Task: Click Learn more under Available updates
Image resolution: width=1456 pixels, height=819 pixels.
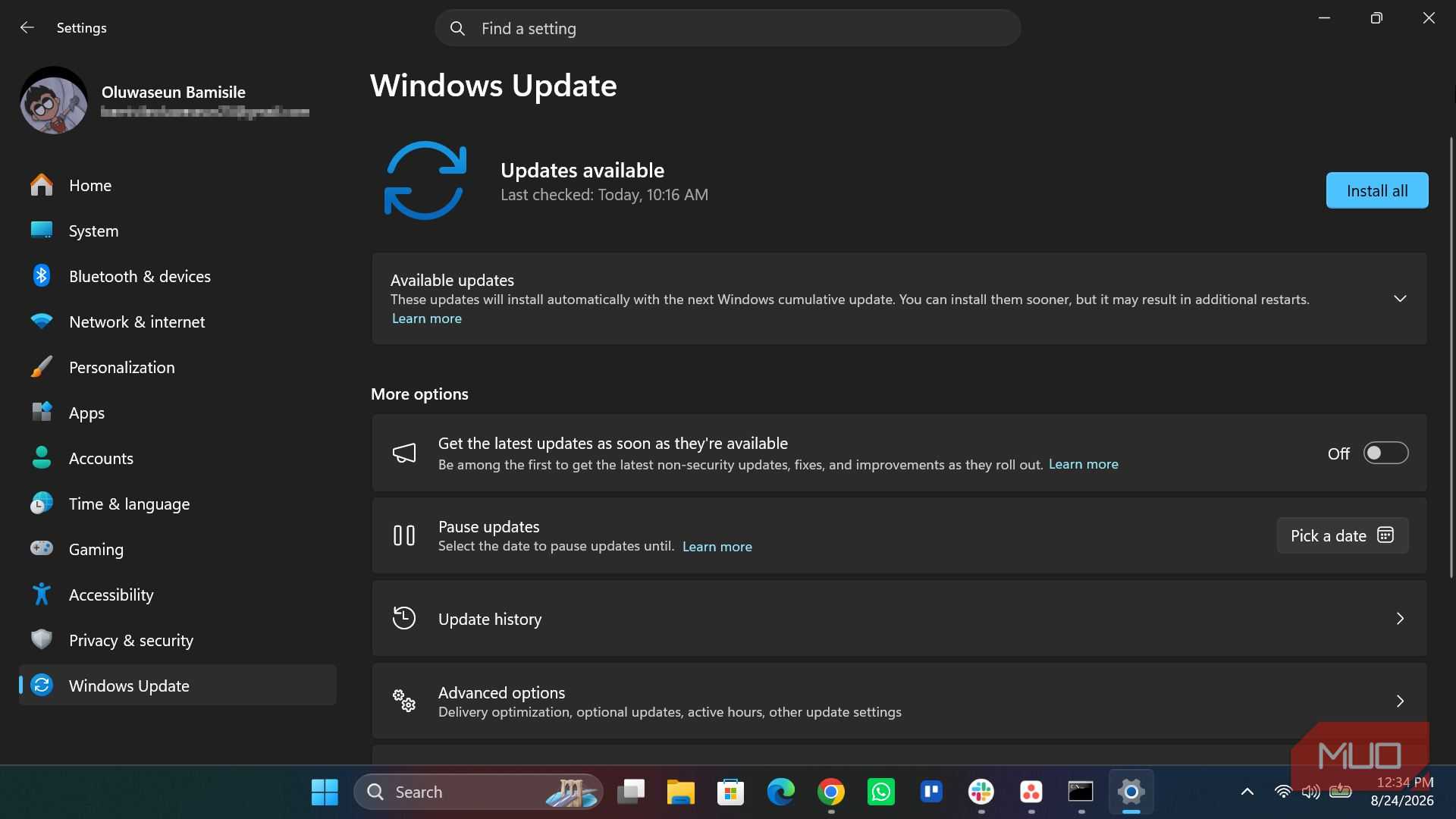Action: coord(427,318)
